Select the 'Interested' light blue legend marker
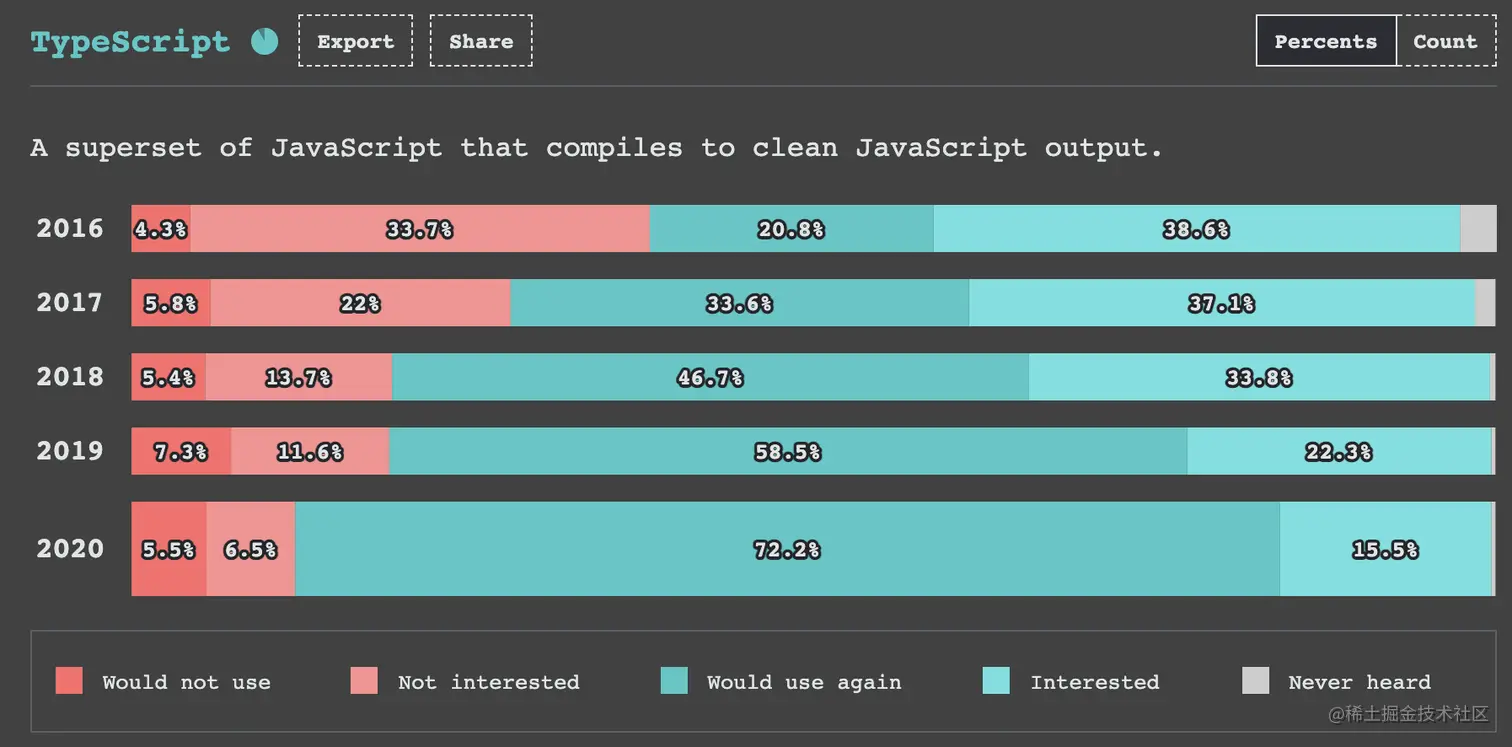Image resolution: width=1512 pixels, height=747 pixels. pos(998,682)
